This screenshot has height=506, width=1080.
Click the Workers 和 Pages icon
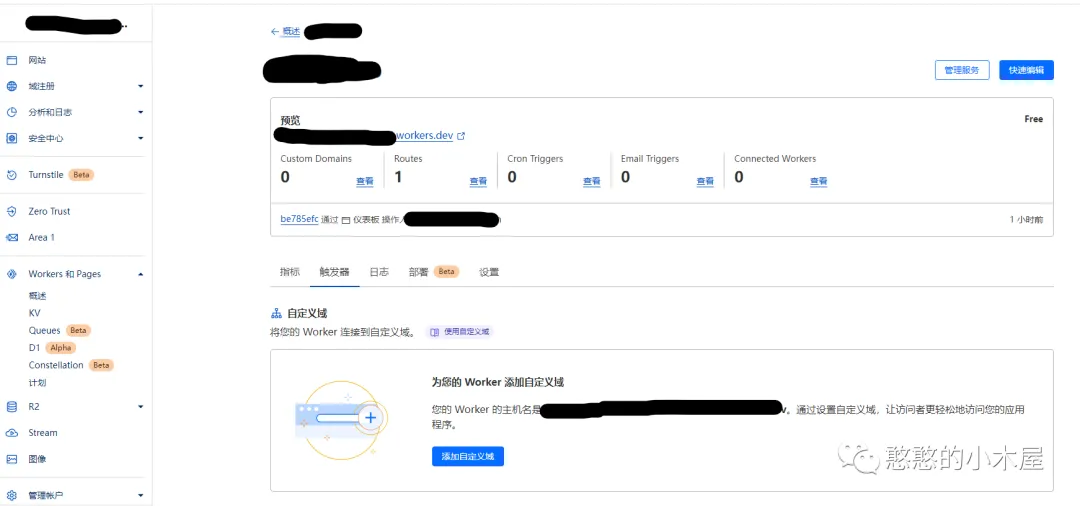pyautogui.click(x=12, y=274)
